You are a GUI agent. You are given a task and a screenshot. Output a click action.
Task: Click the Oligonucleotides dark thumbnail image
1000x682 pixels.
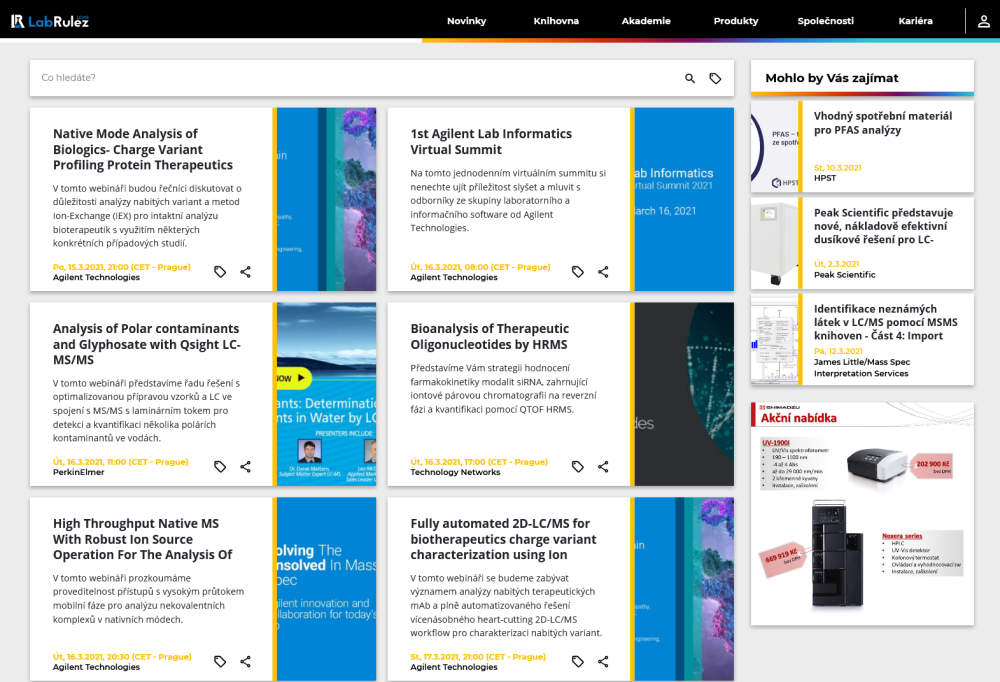(684, 394)
